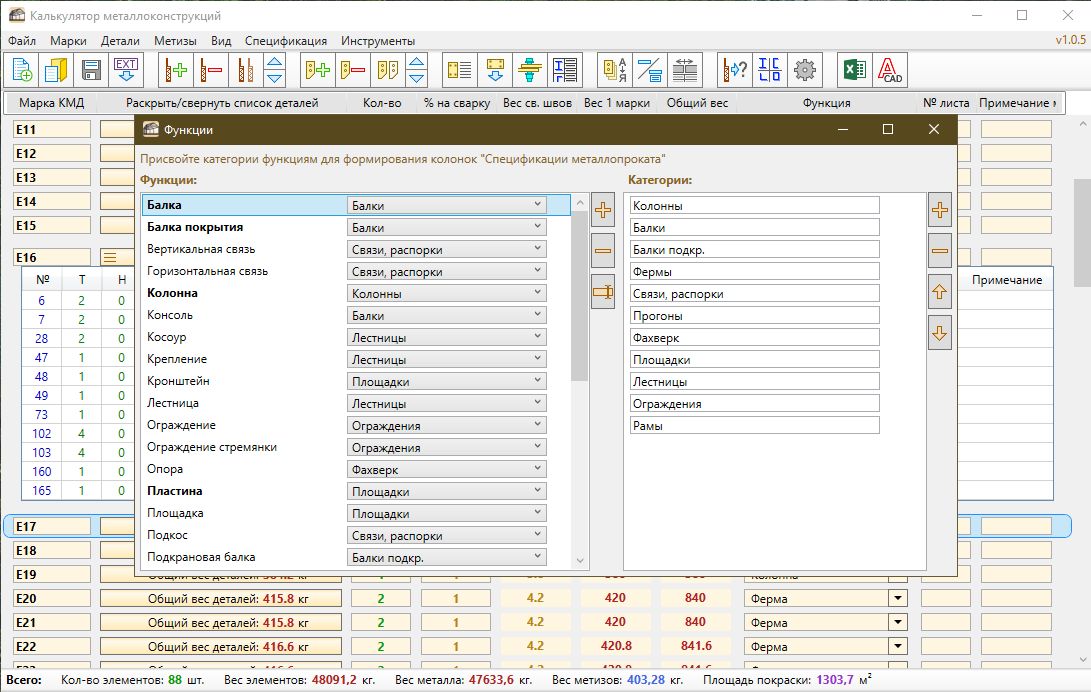This screenshot has height=692, width=1091.
Task: Open settings via the gear icon
Action: point(805,70)
